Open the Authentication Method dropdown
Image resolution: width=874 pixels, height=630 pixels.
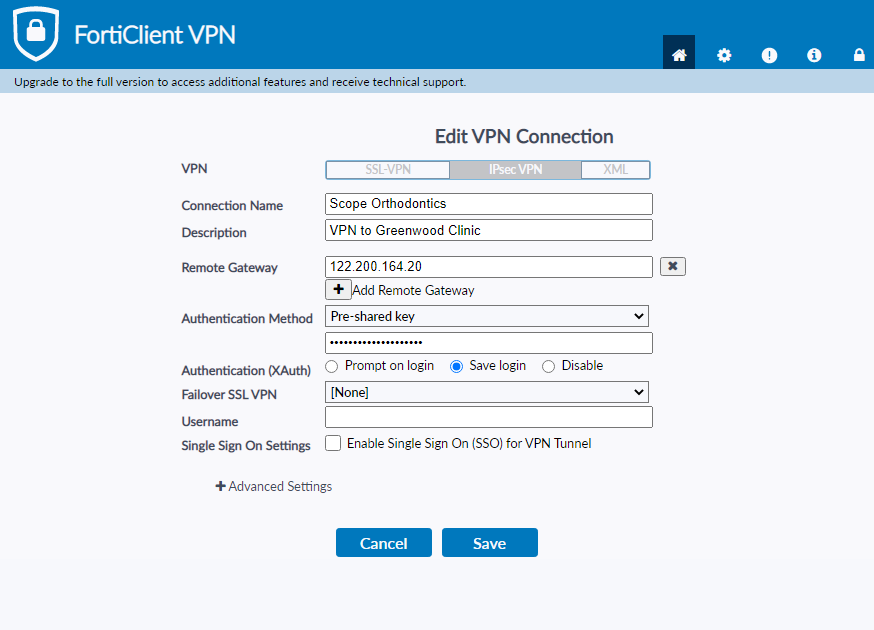point(487,316)
